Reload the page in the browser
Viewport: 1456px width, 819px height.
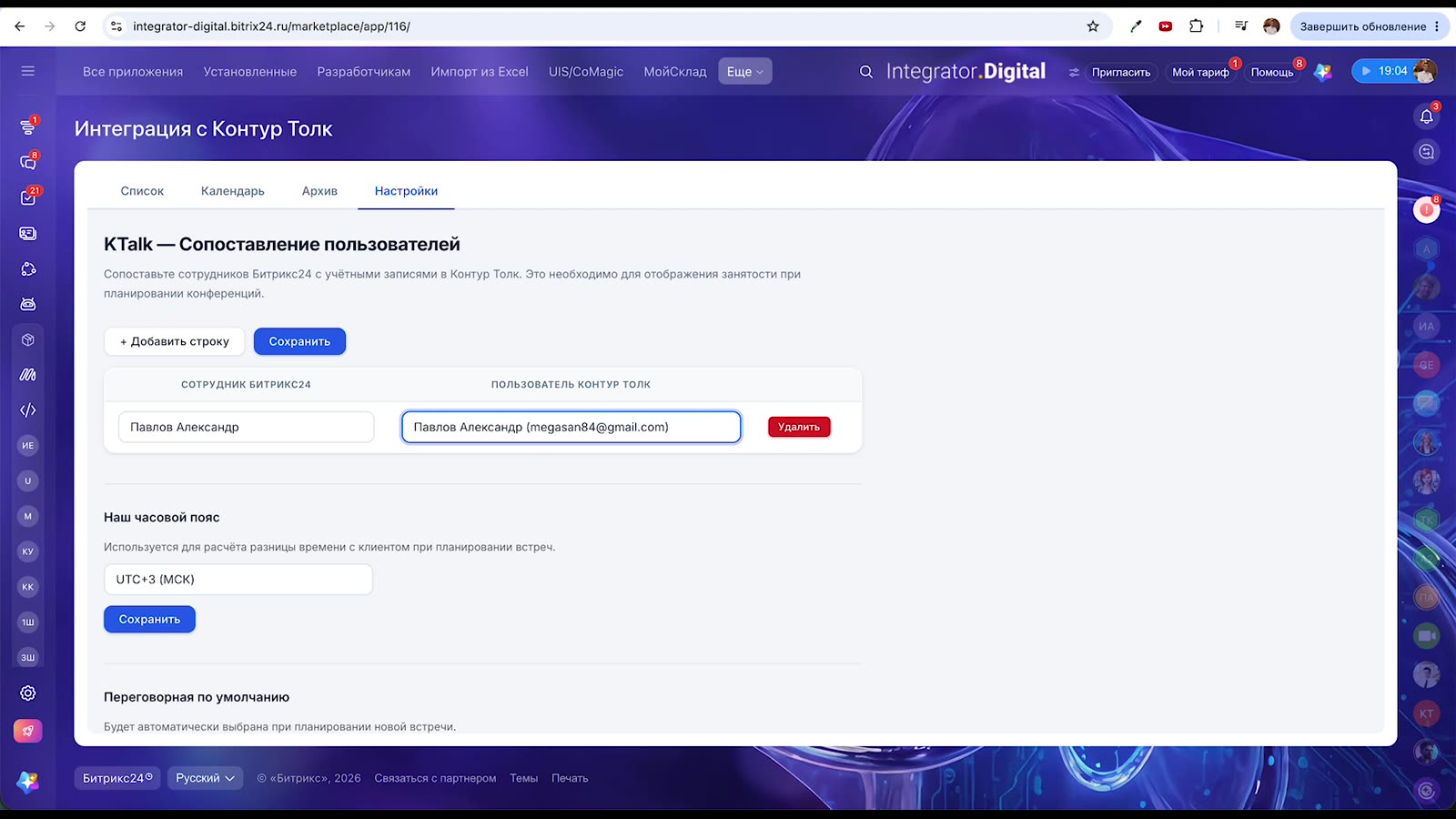tap(80, 26)
